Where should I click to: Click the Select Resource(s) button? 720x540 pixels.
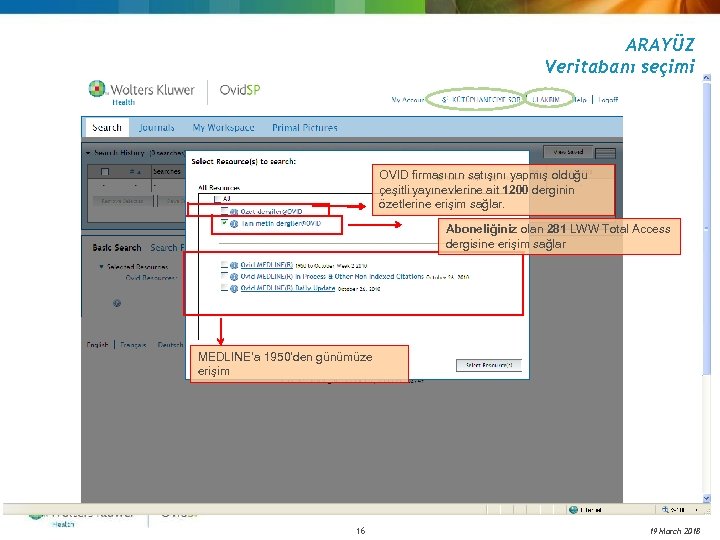pos(489,365)
